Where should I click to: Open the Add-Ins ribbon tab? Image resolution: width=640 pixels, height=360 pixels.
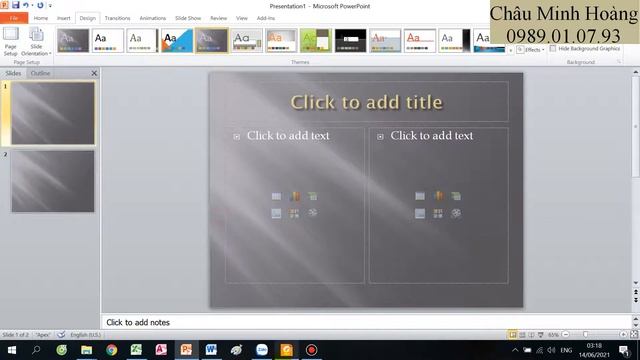(266, 18)
